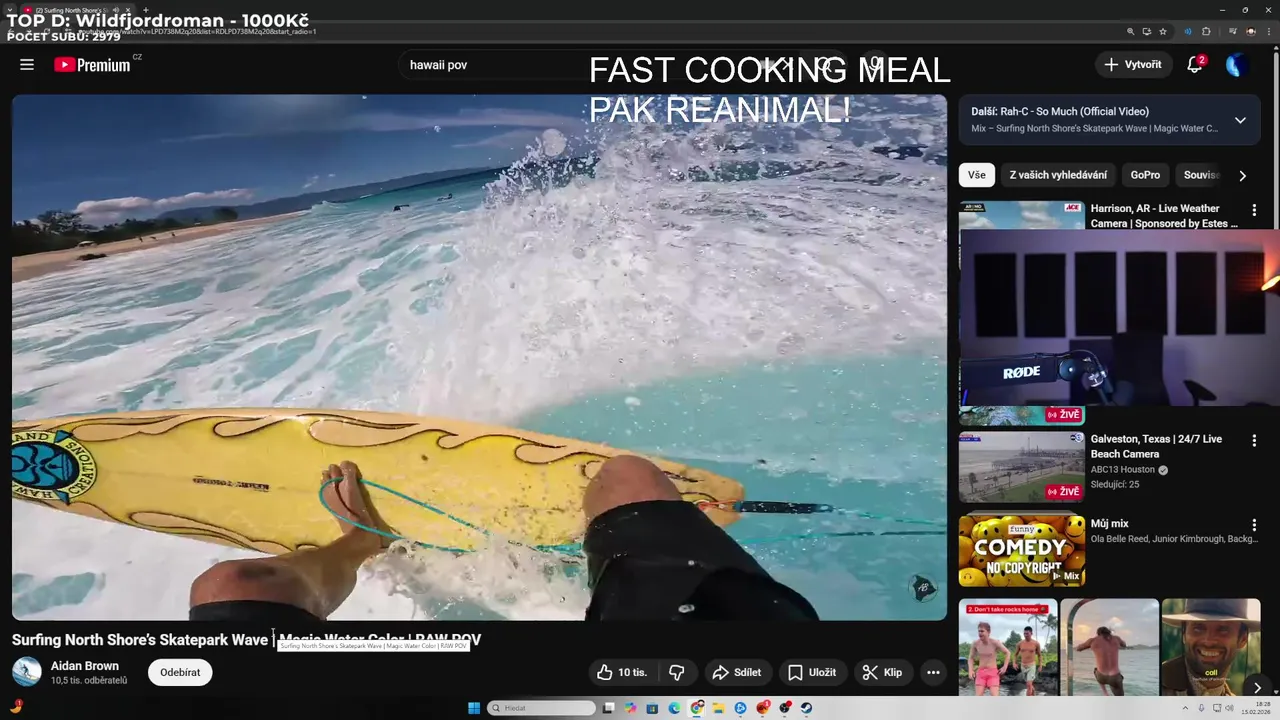This screenshot has width=1280, height=720.
Task: Switch to Chrome on taskbar
Action: click(x=696, y=708)
